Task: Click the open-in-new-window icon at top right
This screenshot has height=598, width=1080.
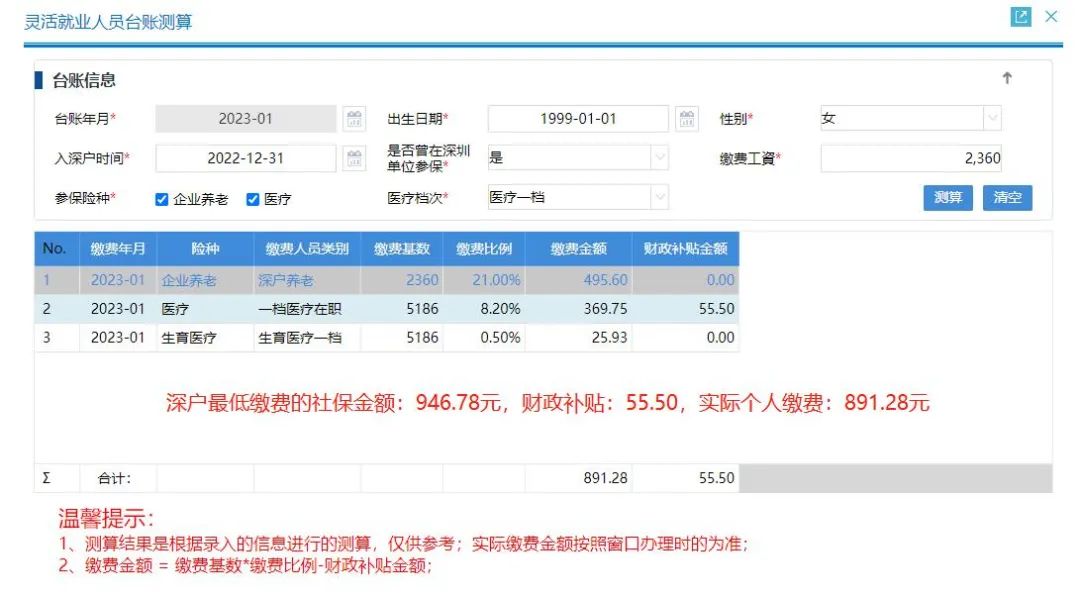Action: [x=1021, y=17]
